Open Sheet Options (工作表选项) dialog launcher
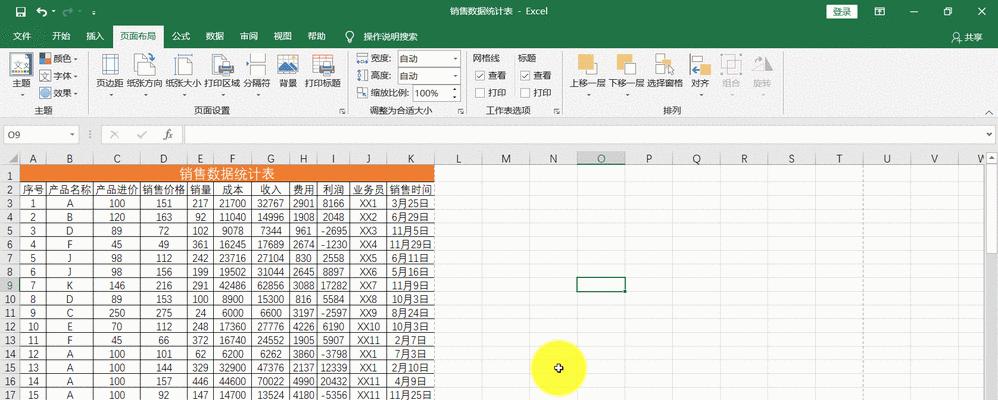This screenshot has height=400, width=998. point(556,111)
